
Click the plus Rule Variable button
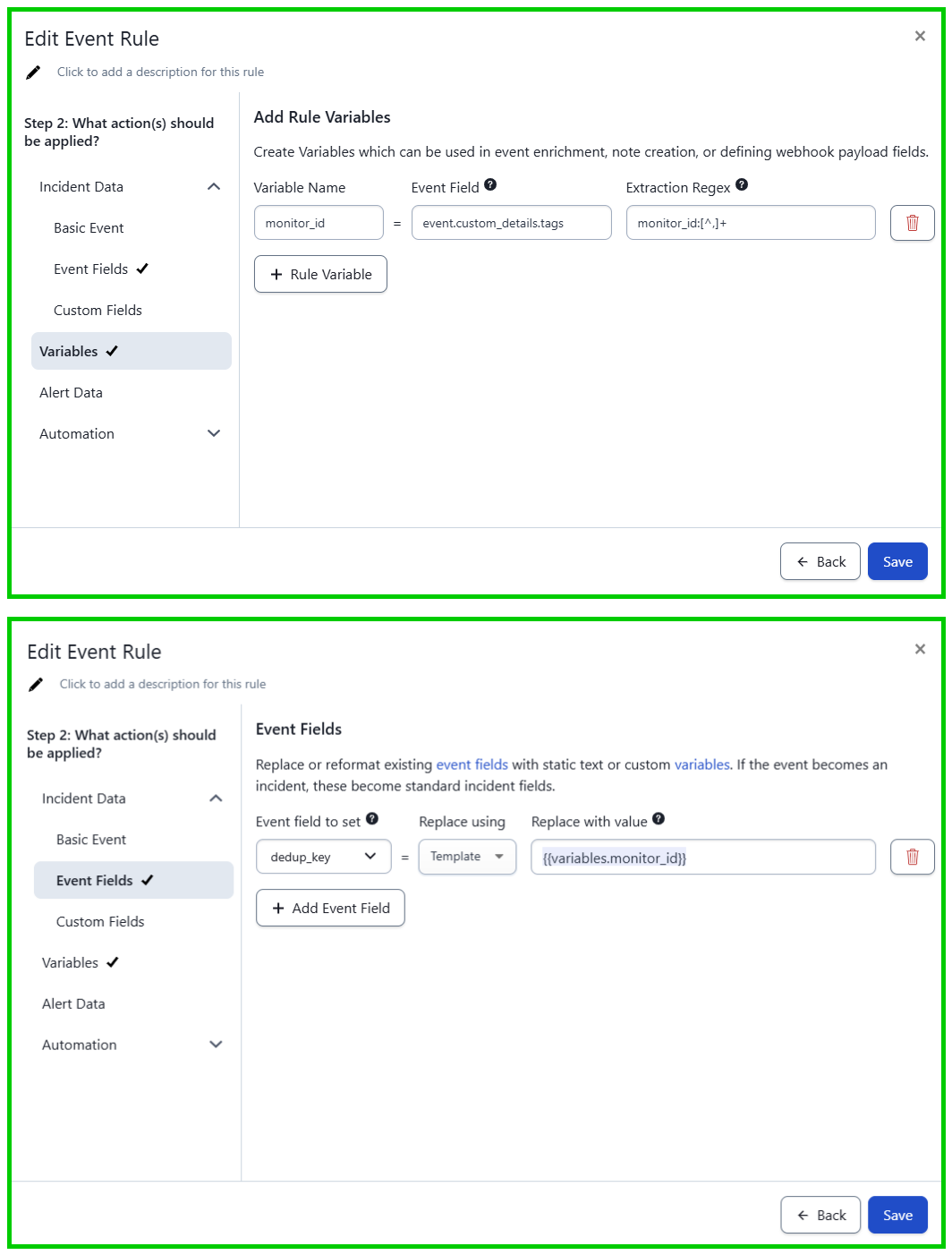[320, 274]
